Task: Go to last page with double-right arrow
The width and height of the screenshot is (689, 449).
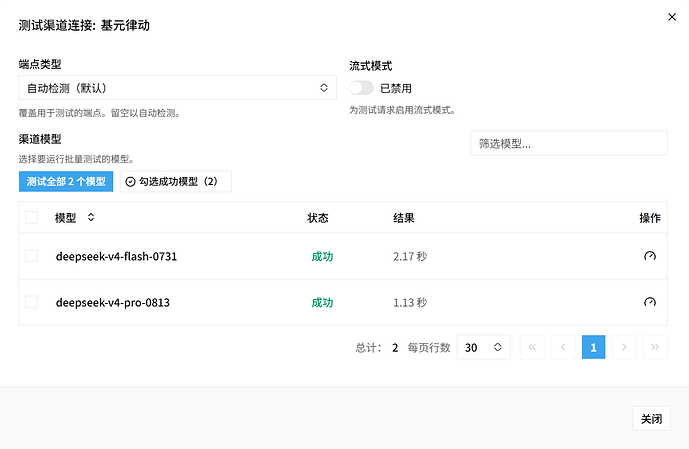Action: 655,347
